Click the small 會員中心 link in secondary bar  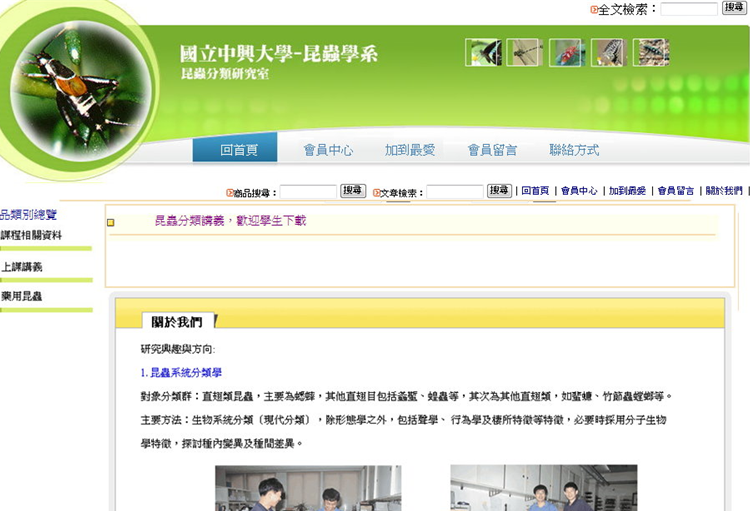(x=579, y=191)
